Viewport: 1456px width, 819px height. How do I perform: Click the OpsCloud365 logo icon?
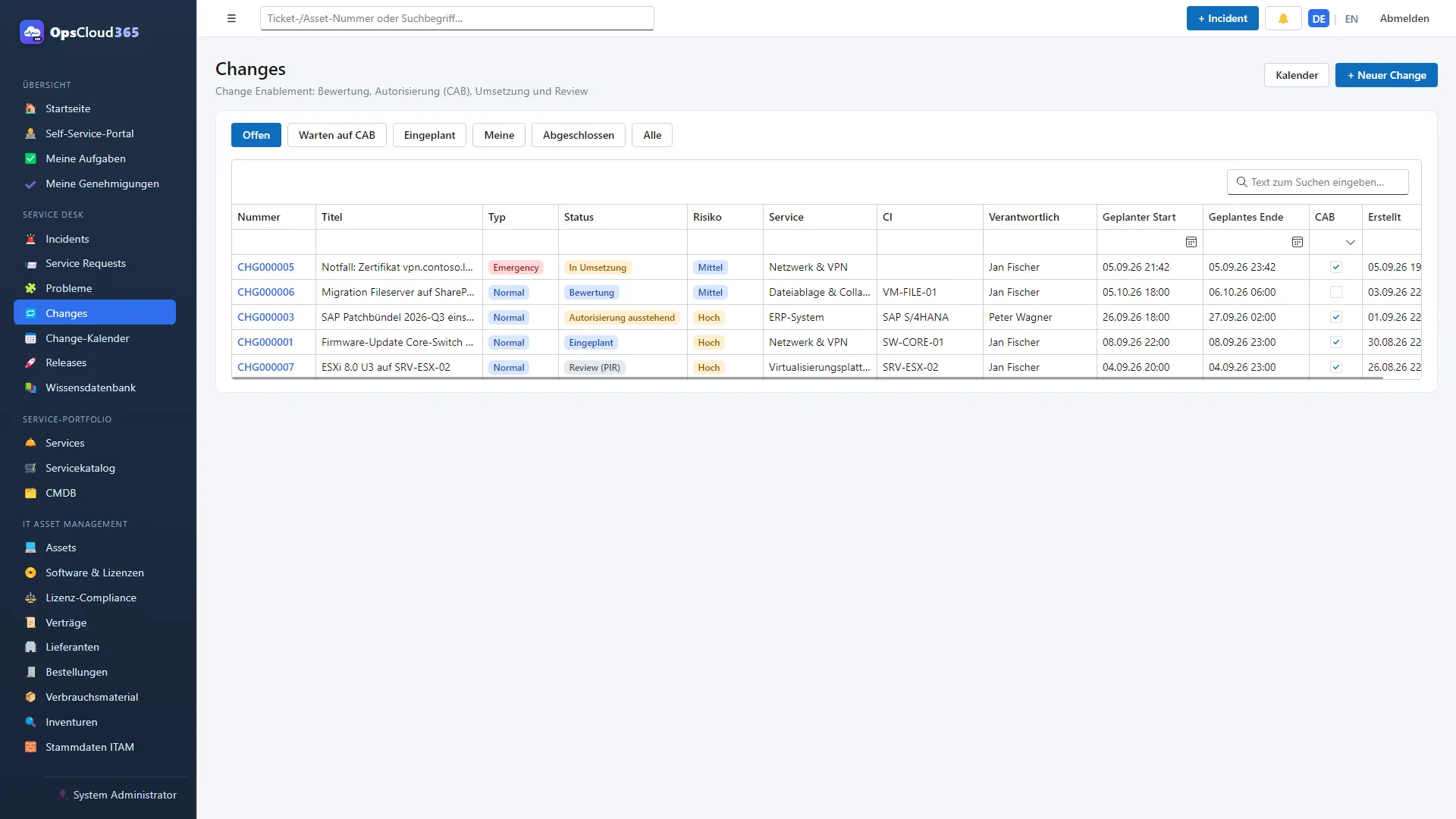pyautogui.click(x=32, y=32)
